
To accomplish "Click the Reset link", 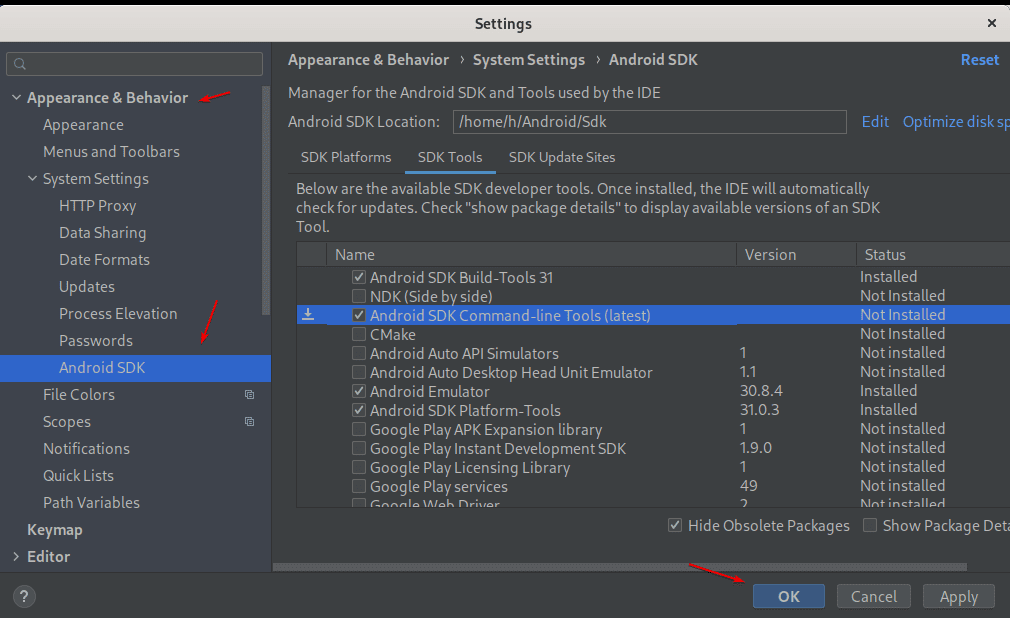I will tap(980, 60).
